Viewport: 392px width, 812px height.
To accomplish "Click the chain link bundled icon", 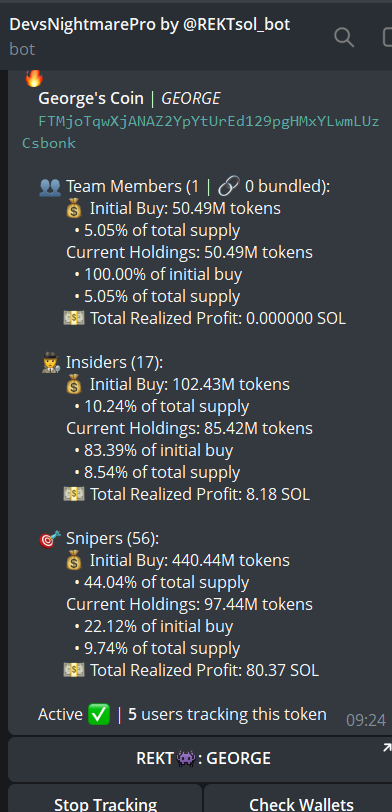I will tap(228, 186).
